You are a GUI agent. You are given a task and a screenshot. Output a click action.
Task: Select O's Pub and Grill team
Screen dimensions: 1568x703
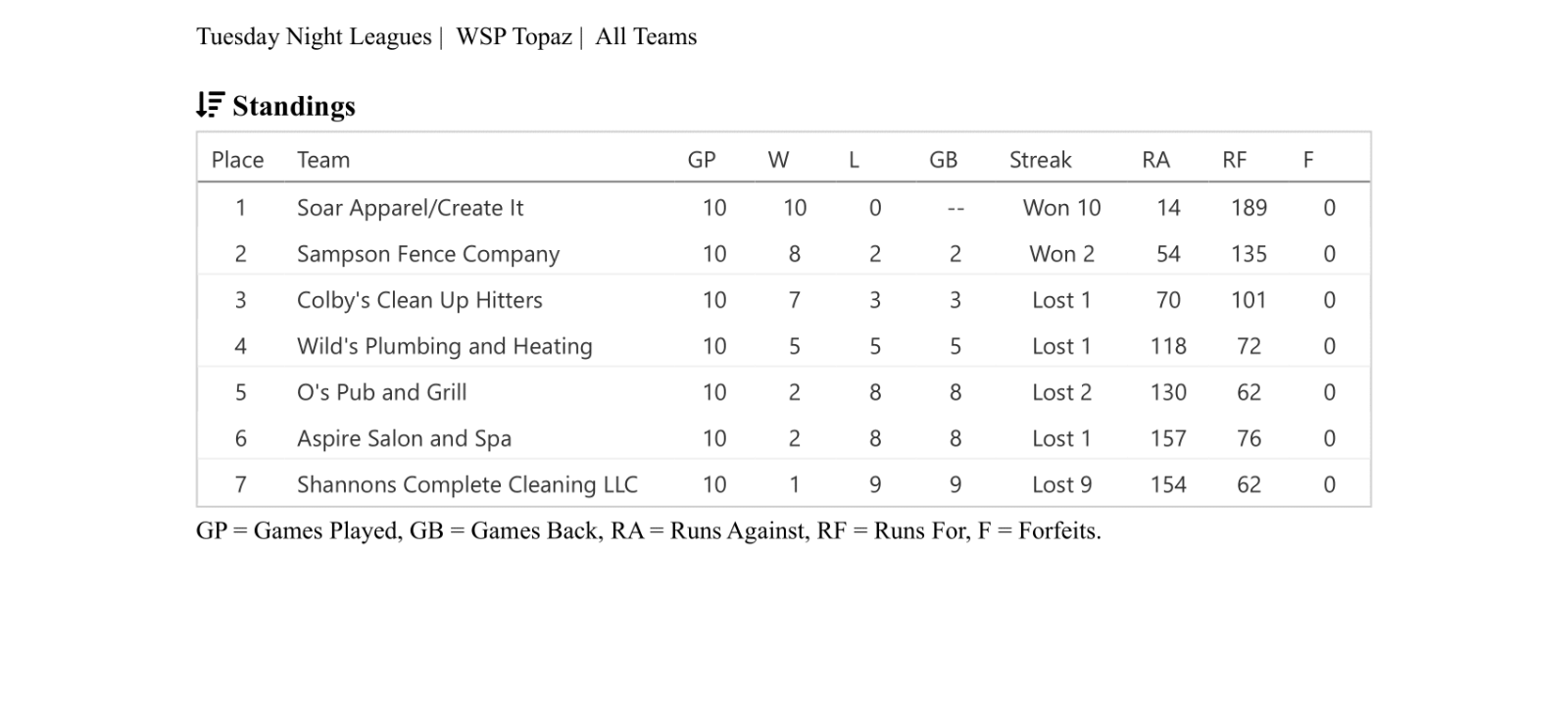[x=381, y=392]
